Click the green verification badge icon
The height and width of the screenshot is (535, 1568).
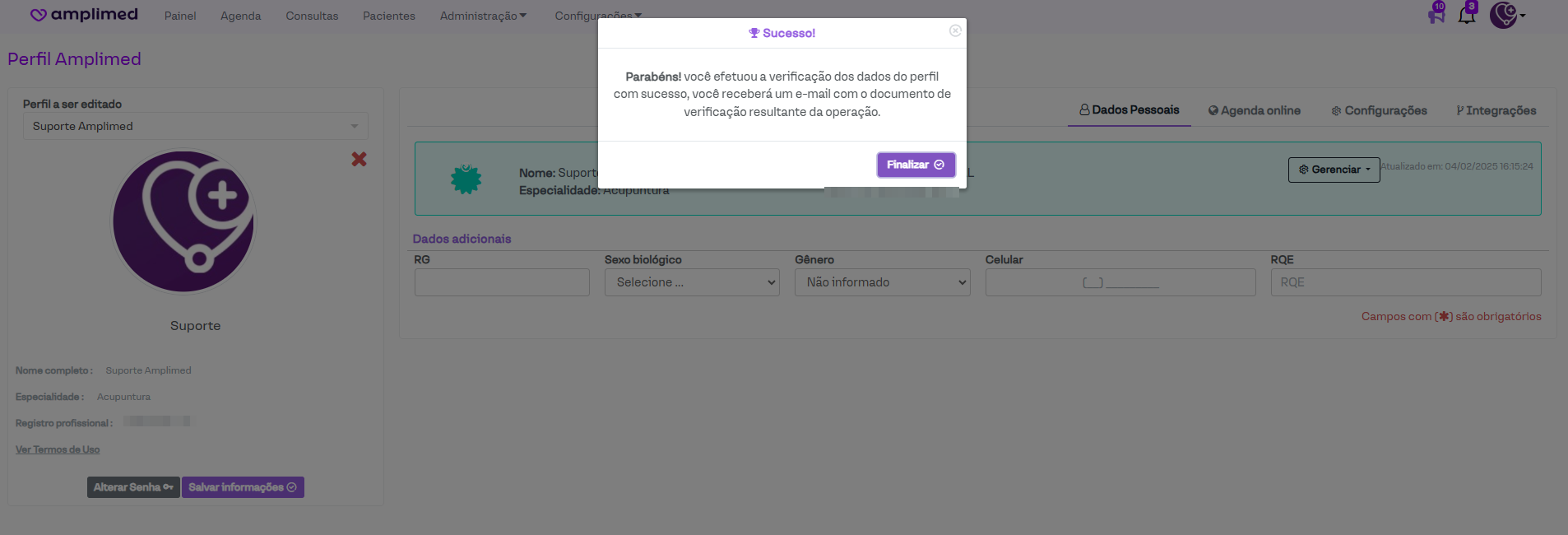pyautogui.click(x=466, y=179)
